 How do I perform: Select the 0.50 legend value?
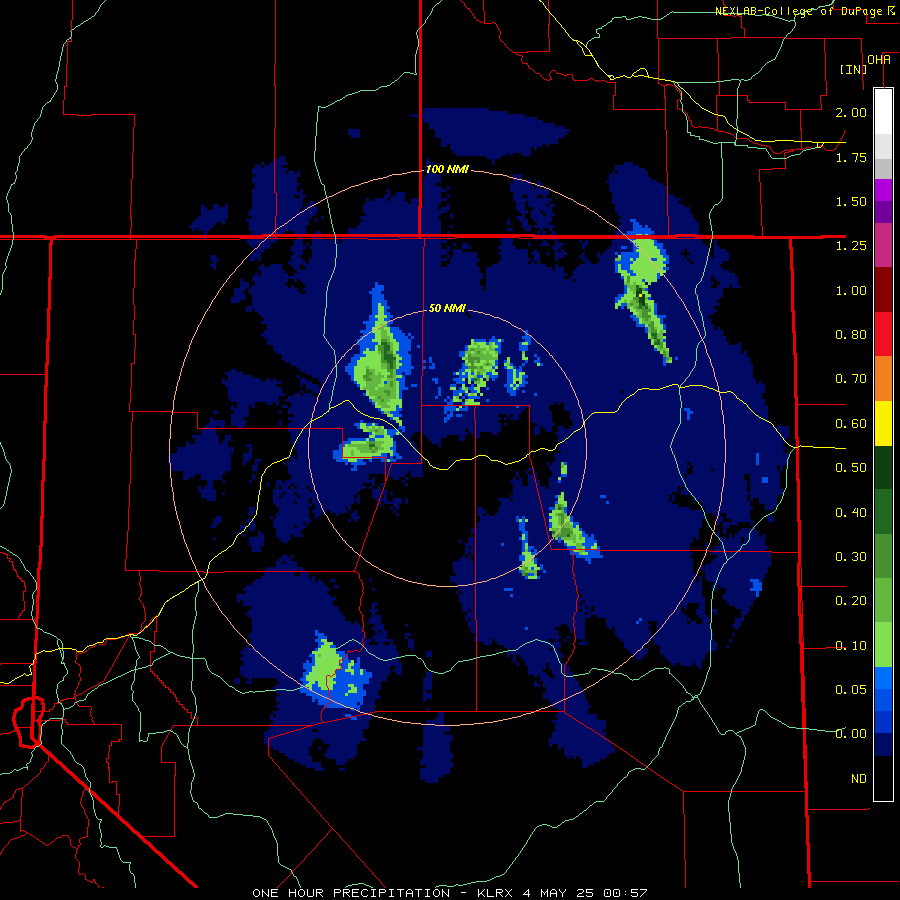(851, 468)
